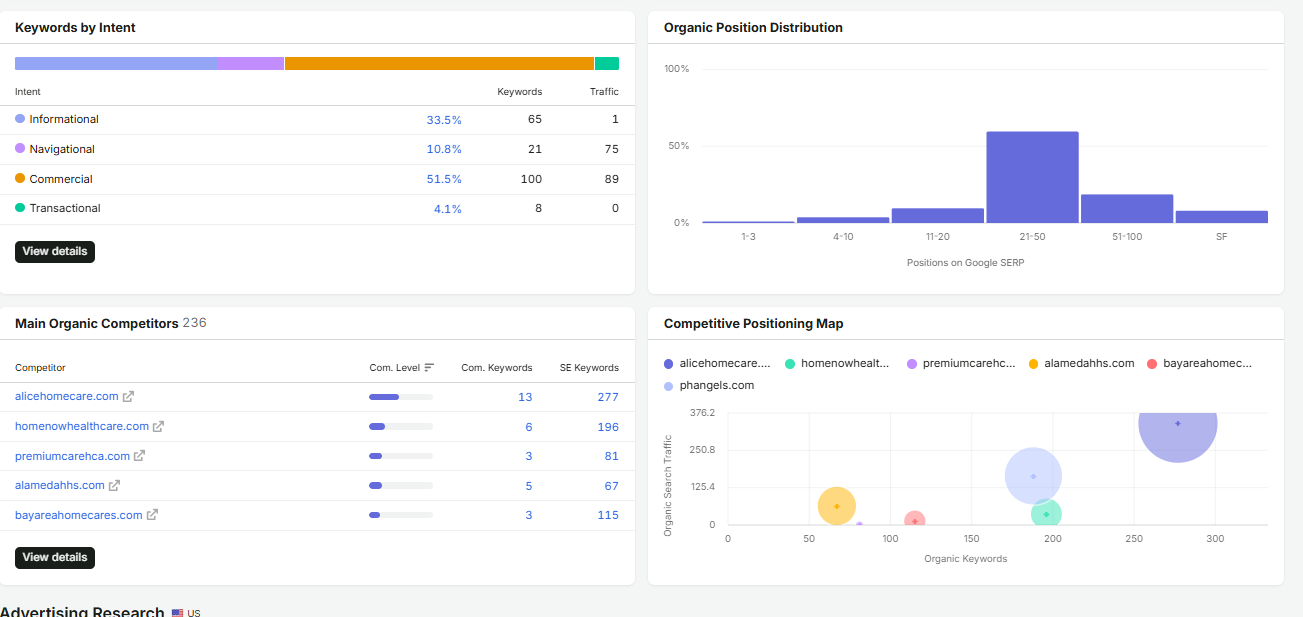
Task: Click the orange Commercial segment of intent bar
Action: coord(439,63)
